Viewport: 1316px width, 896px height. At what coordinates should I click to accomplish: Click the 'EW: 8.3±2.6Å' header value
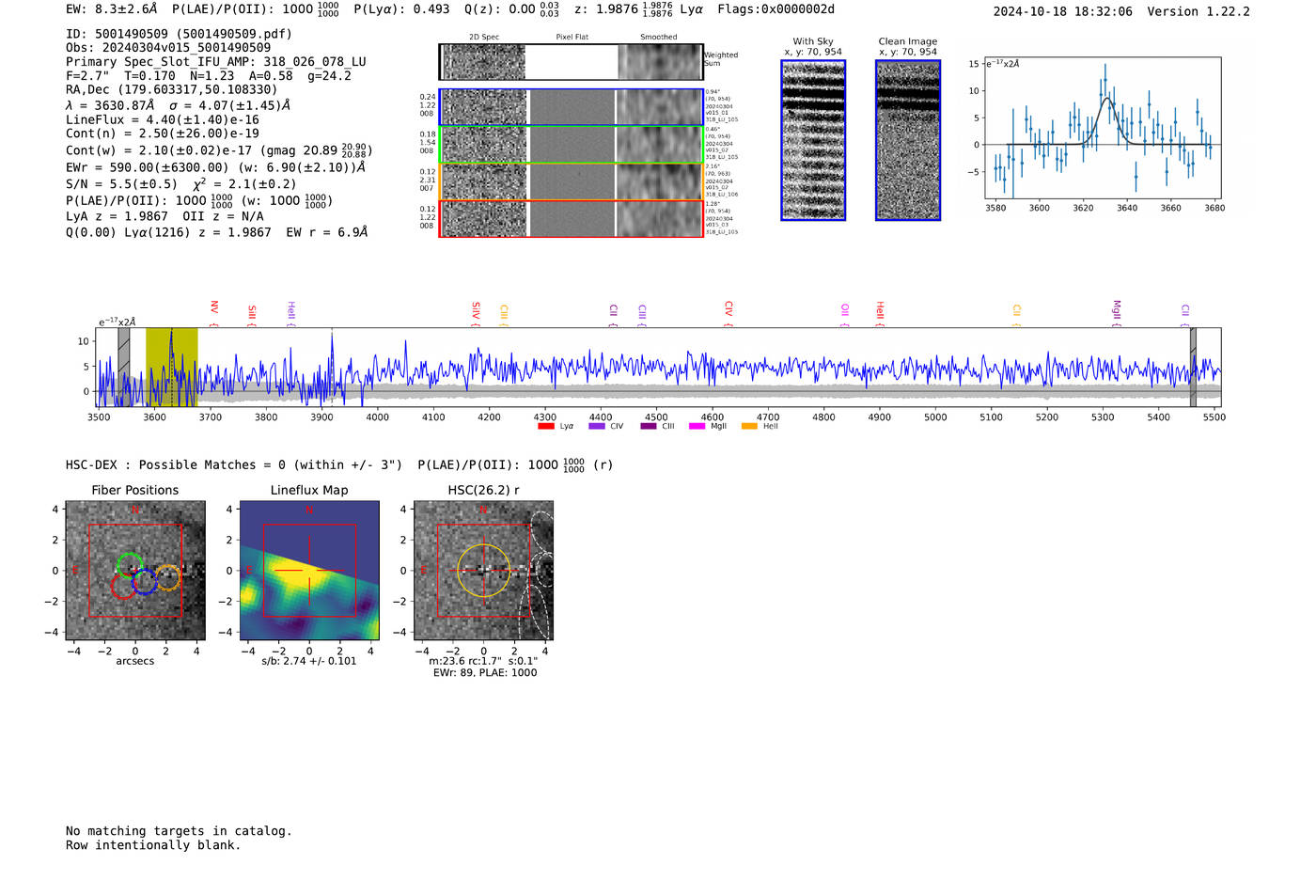(x=112, y=9)
